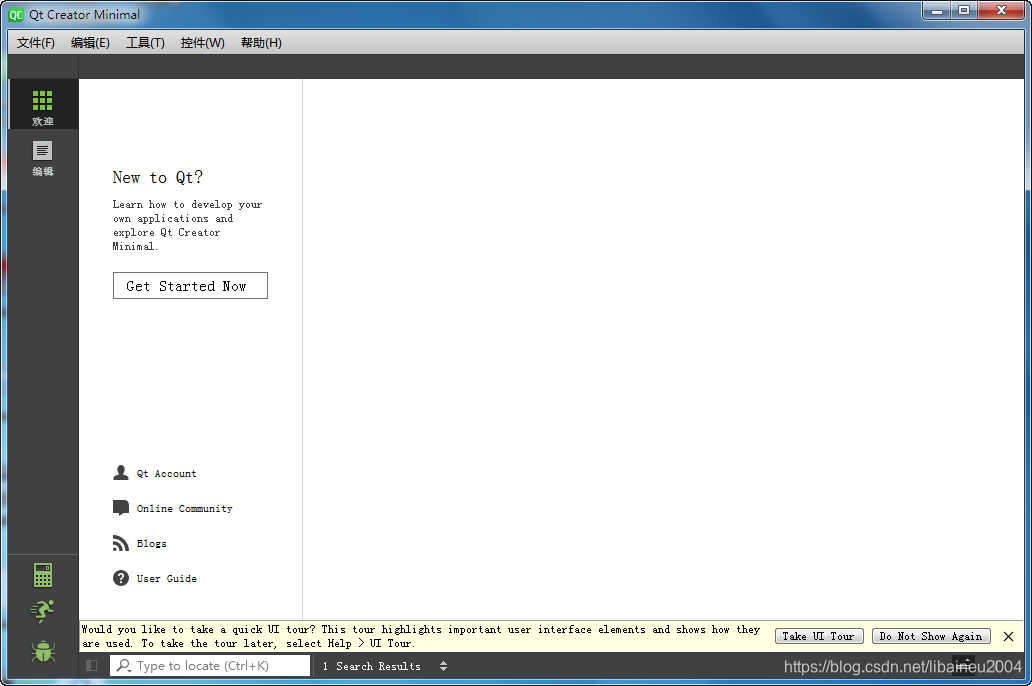The image size is (1032, 686).
Task: Click the Blogs RSS feed icon
Action: pos(120,543)
